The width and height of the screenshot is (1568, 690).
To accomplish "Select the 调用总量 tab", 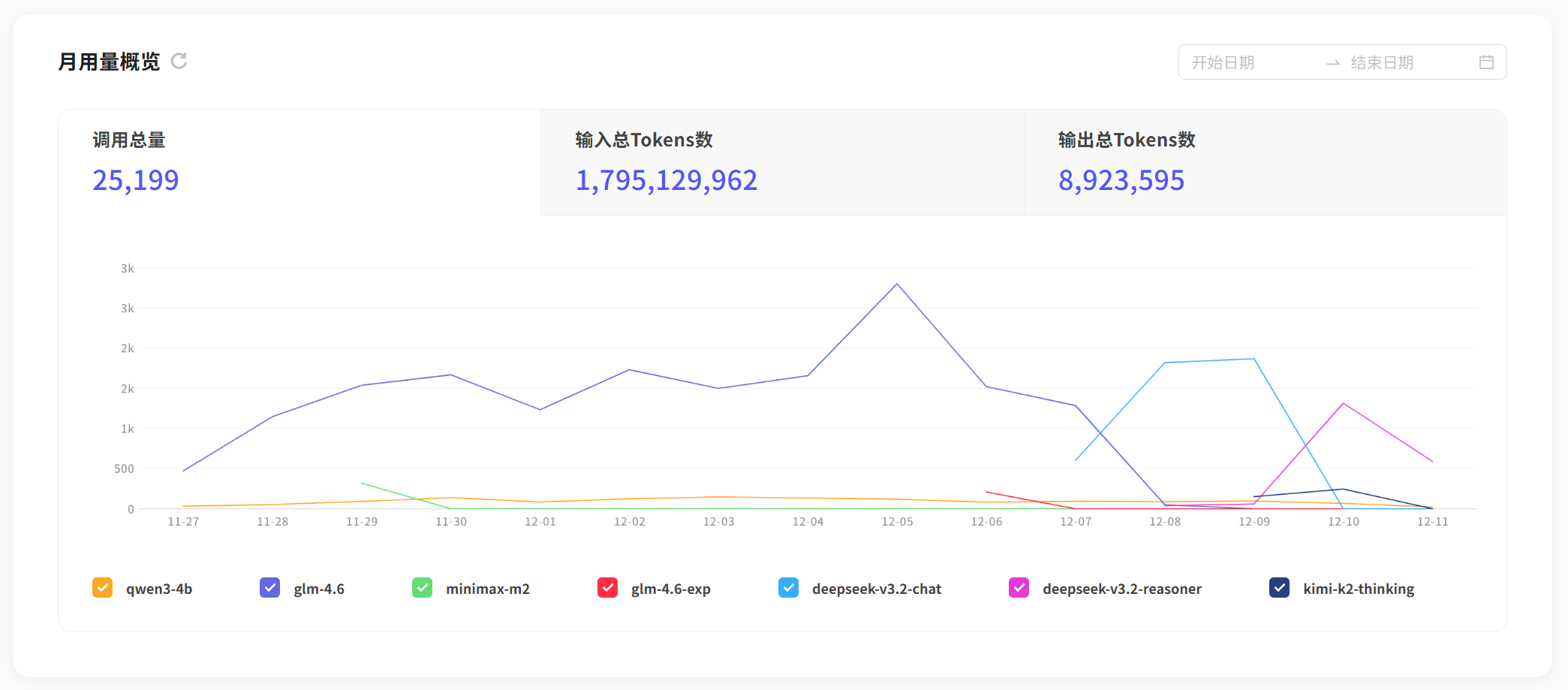I will tap(299, 162).
